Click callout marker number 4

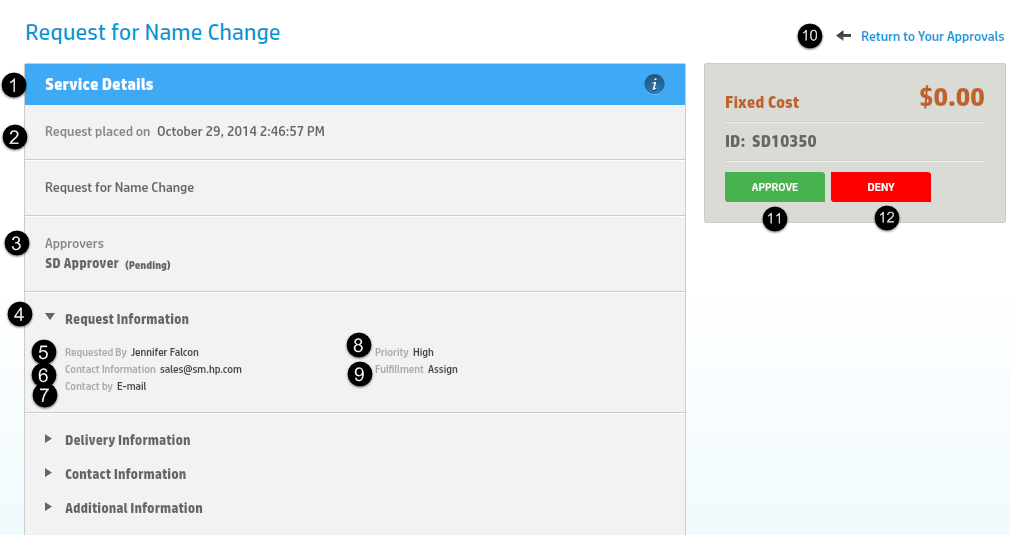point(19,314)
